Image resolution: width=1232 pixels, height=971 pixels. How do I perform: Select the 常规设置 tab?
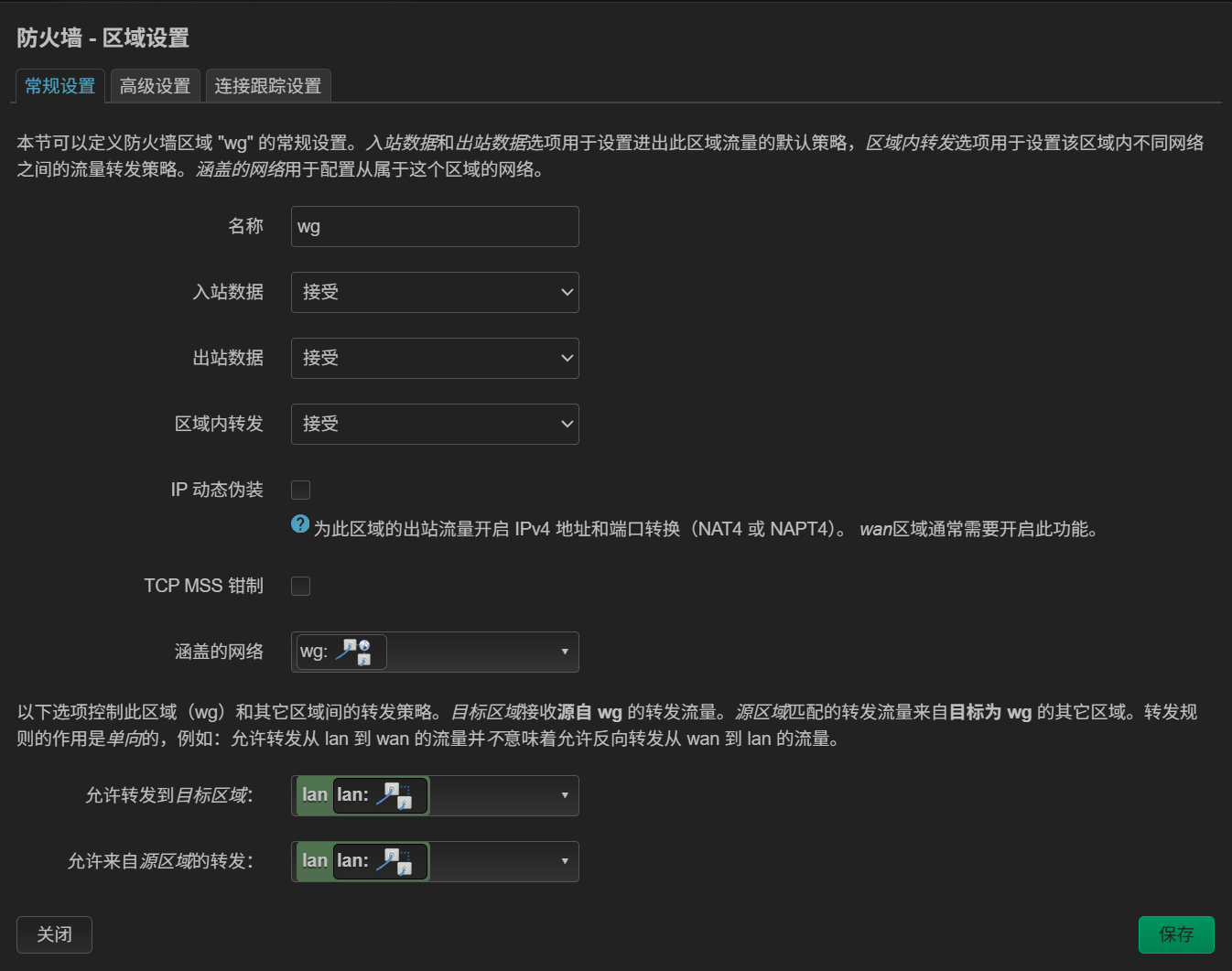pos(59,85)
